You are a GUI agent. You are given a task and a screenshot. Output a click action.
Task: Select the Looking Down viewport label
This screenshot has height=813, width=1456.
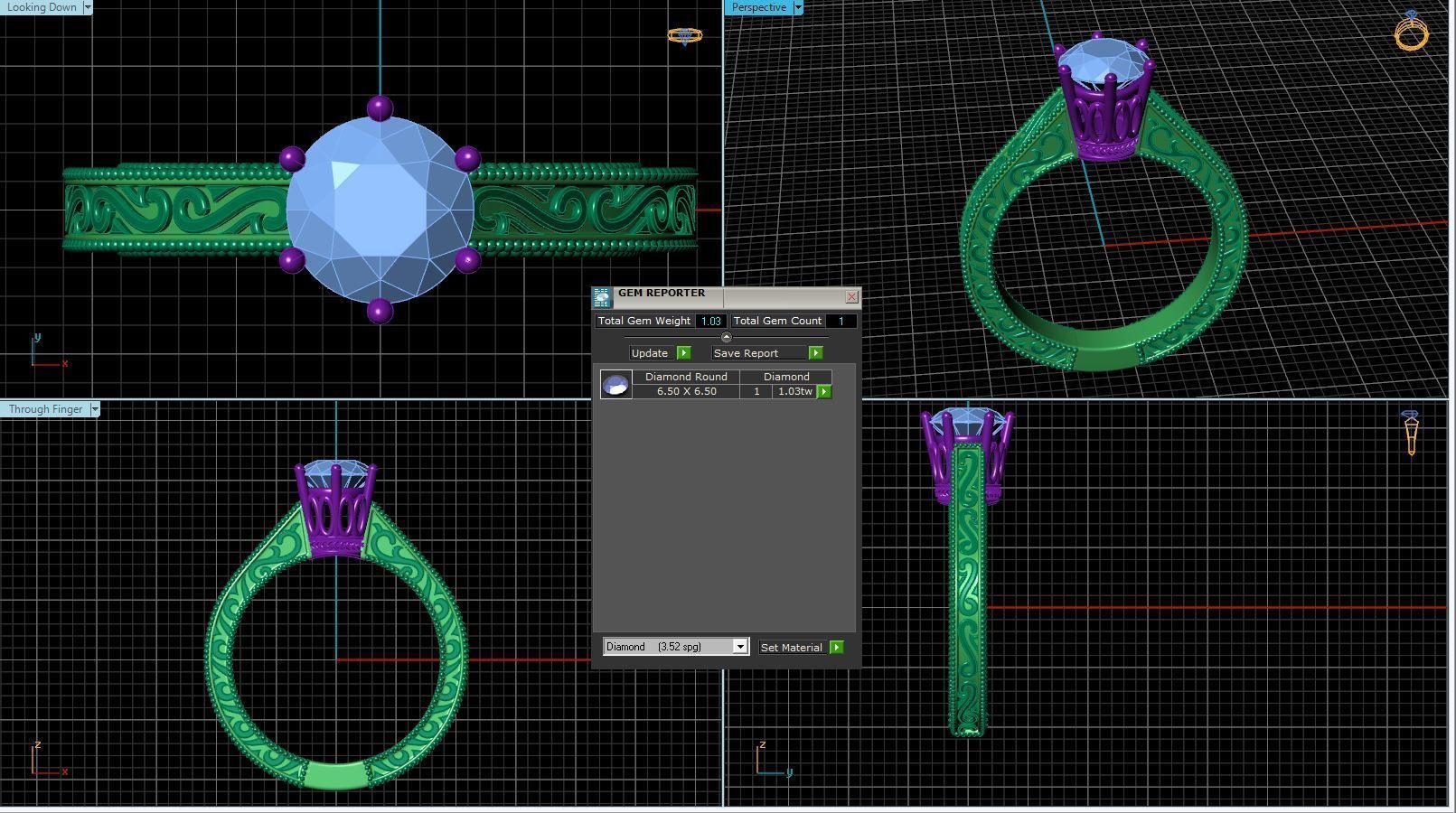tap(42, 7)
